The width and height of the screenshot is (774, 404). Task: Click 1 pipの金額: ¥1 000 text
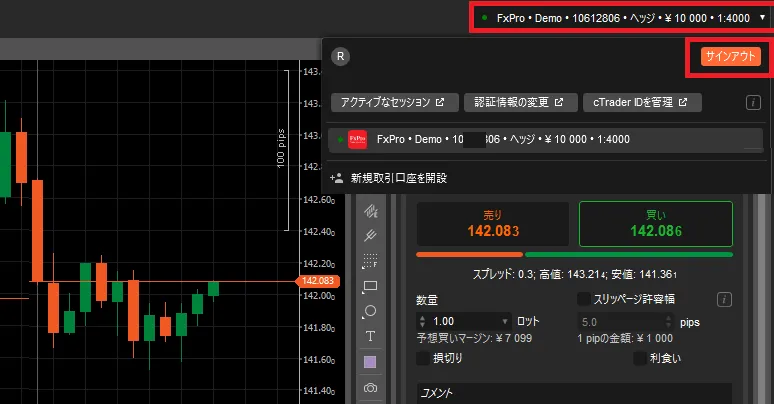[625, 339]
